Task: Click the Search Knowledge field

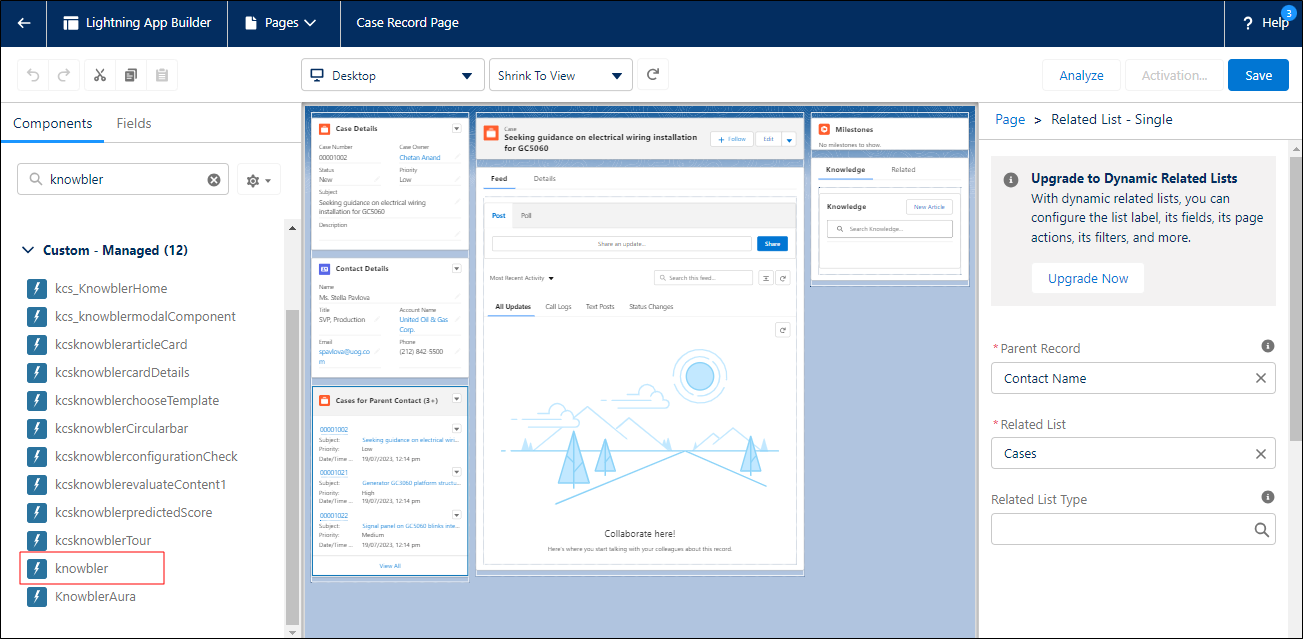Action: click(890, 229)
